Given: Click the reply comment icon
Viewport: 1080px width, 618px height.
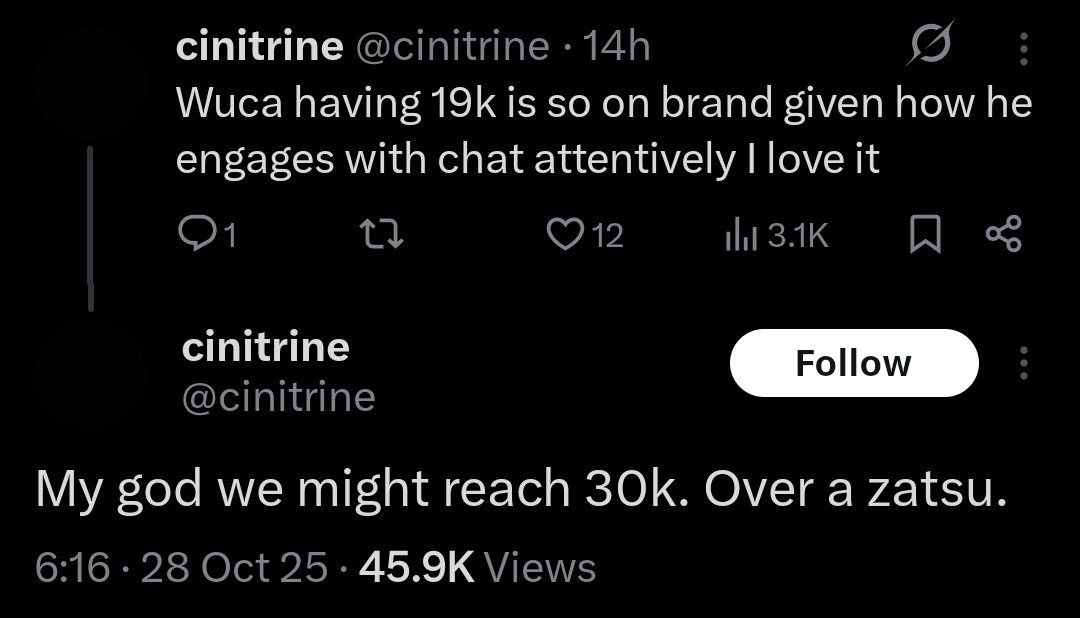Looking at the screenshot, I should point(193,235).
